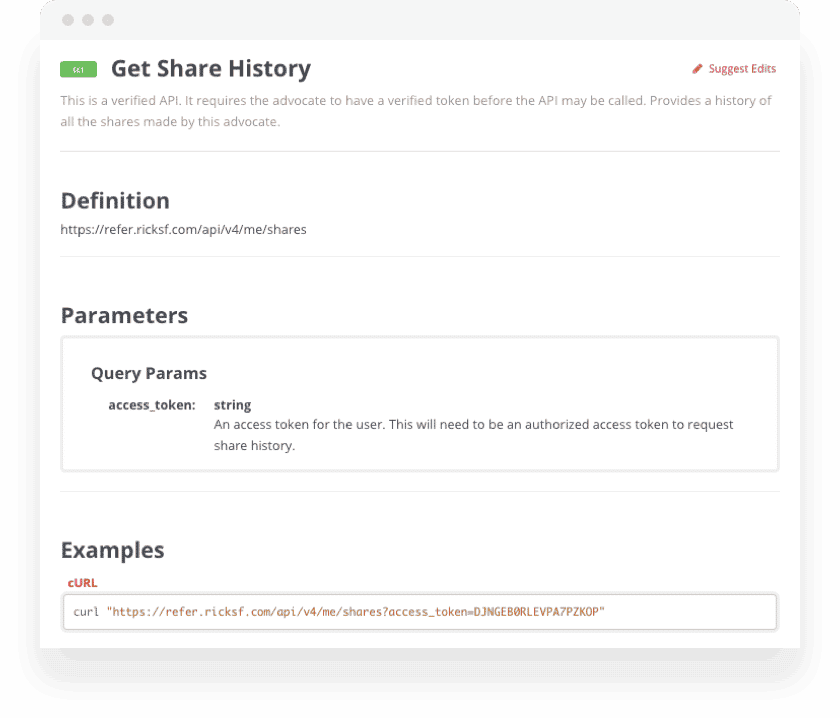Click inside the curl command code box
The image size is (840, 718).
click(690, 612)
